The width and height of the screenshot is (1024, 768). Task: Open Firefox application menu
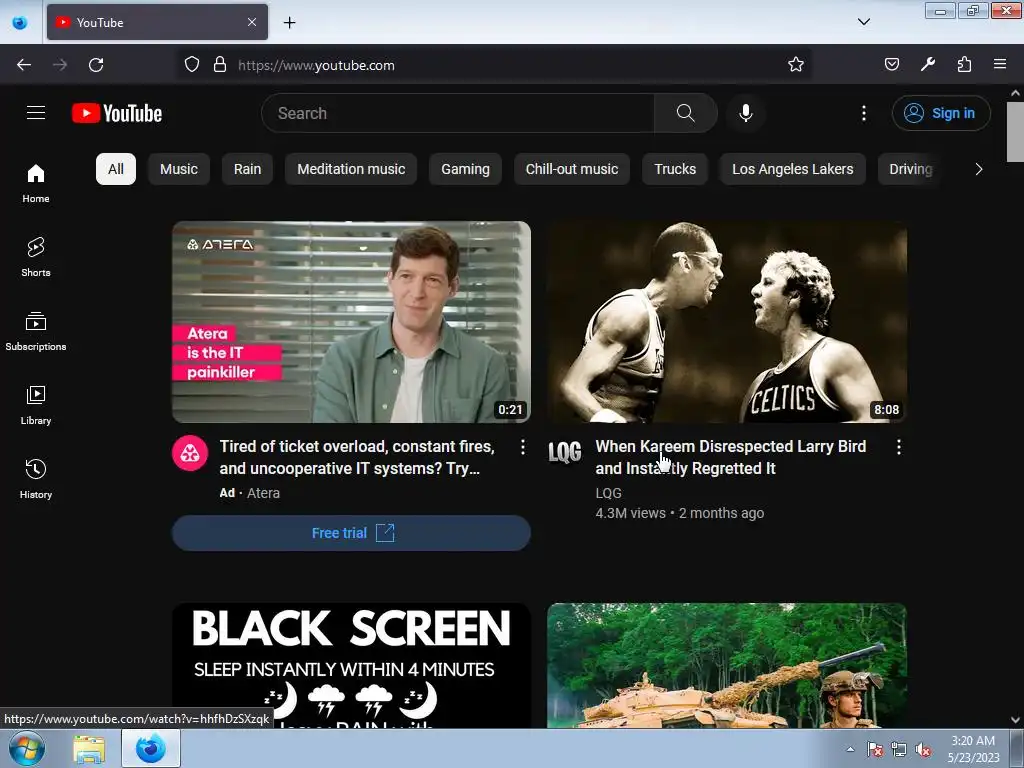tap(1000, 64)
